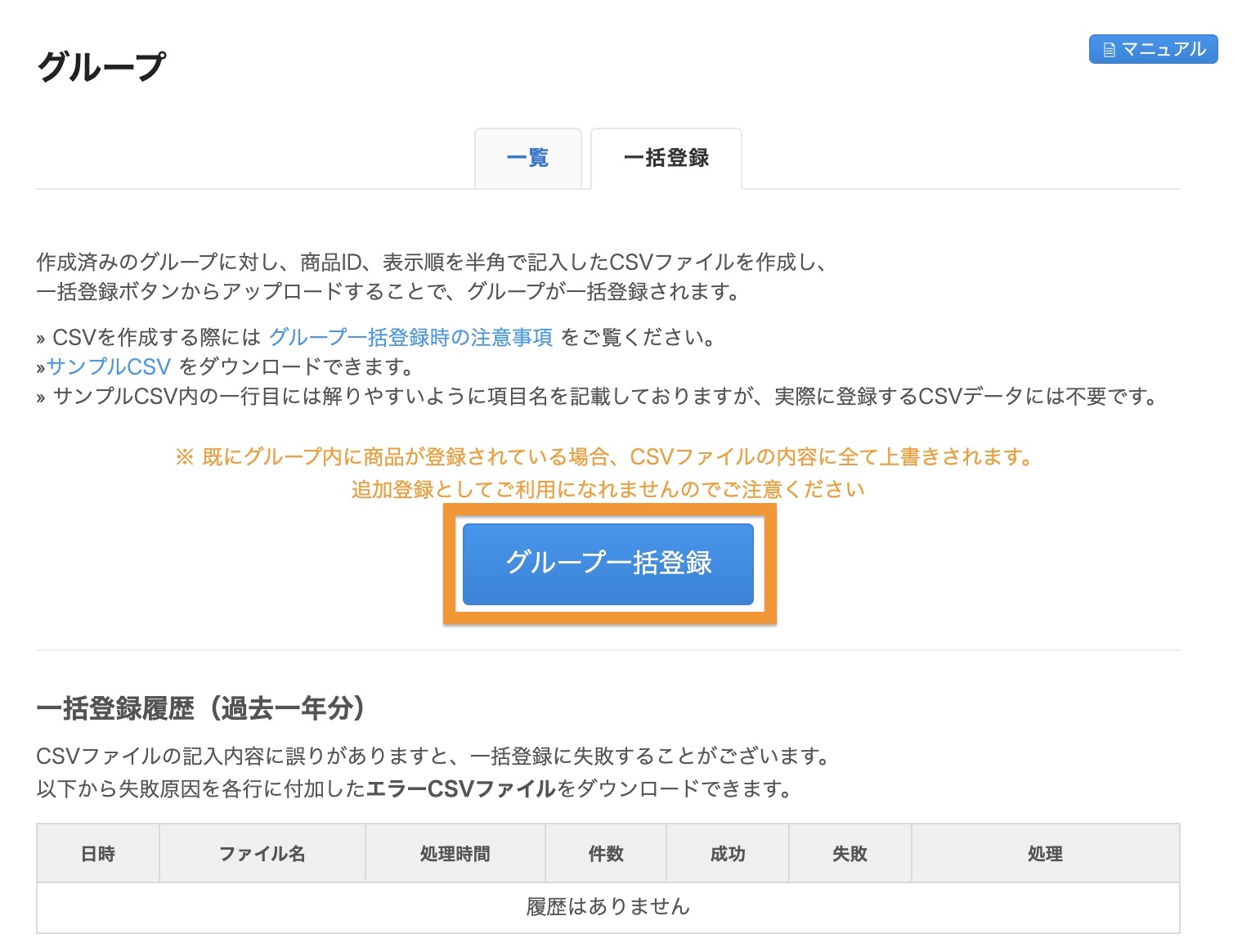The image size is (1233, 952).
Task: Click inside the highlighted upload button border
Action: pyautogui.click(x=608, y=563)
